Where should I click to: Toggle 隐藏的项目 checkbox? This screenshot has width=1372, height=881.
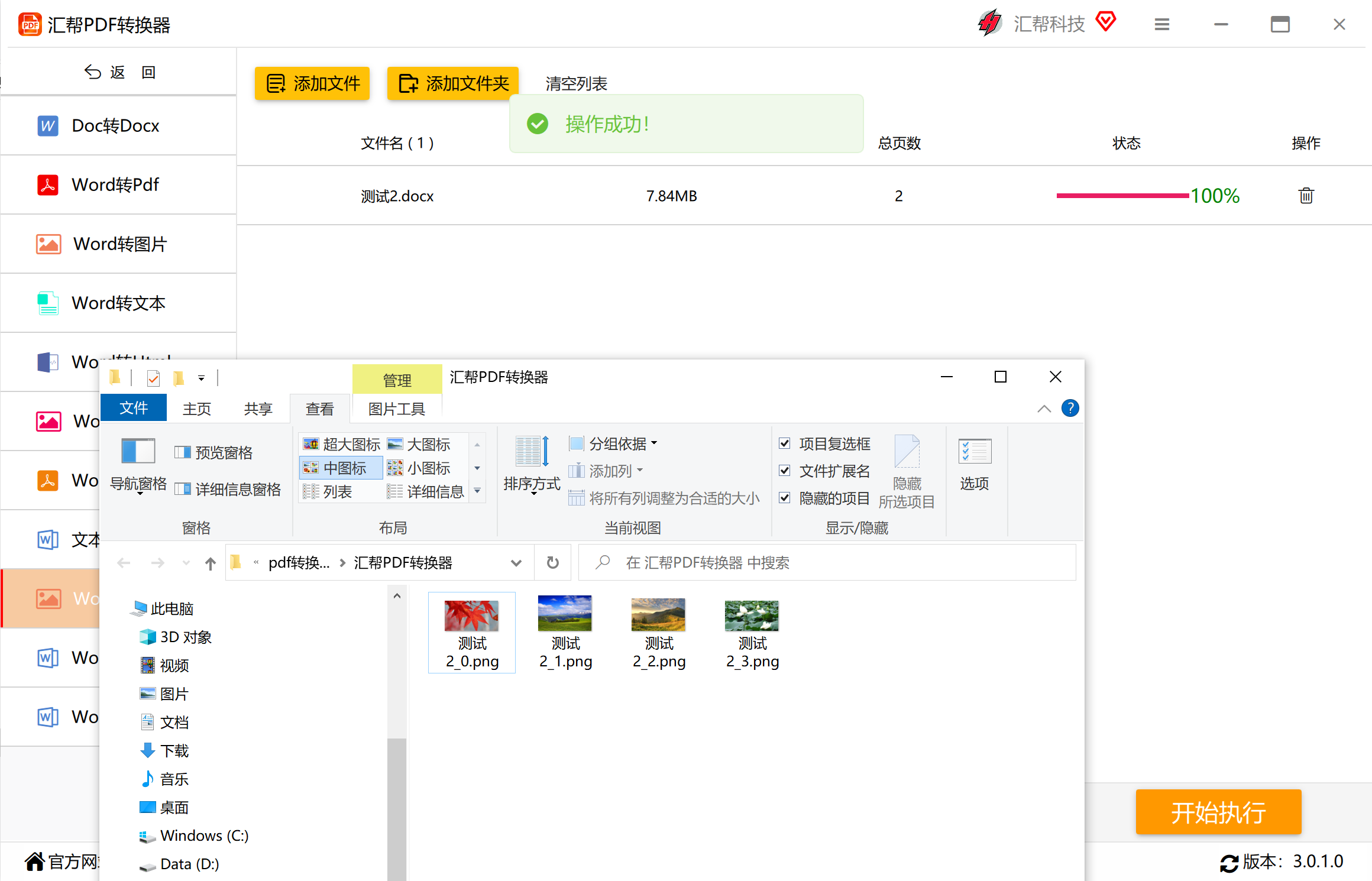click(x=785, y=498)
